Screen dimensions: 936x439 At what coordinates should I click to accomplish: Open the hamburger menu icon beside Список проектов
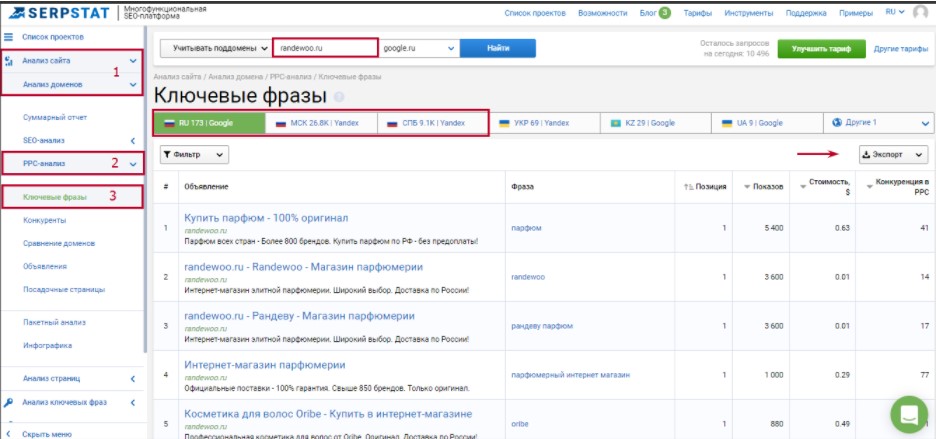(x=9, y=37)
